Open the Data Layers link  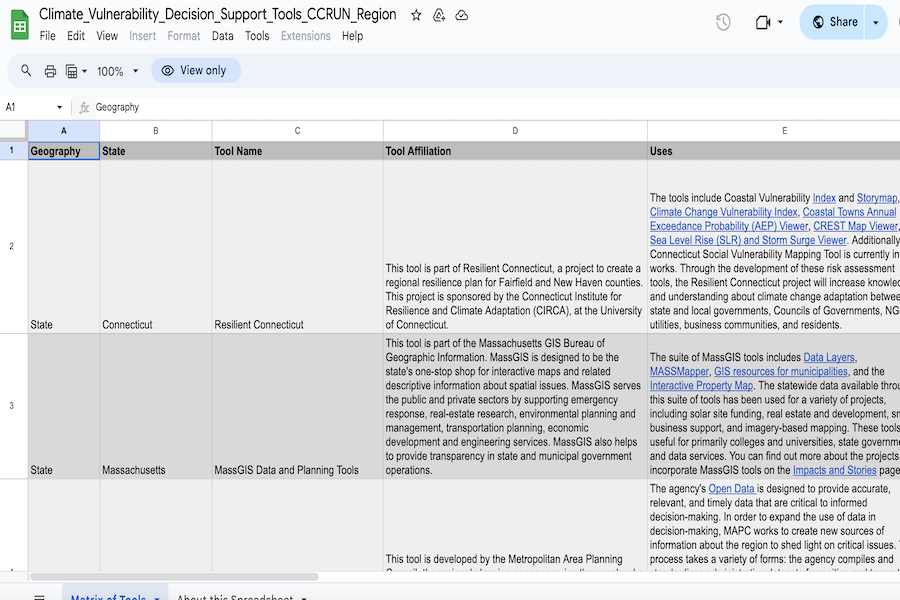(829, 357)
